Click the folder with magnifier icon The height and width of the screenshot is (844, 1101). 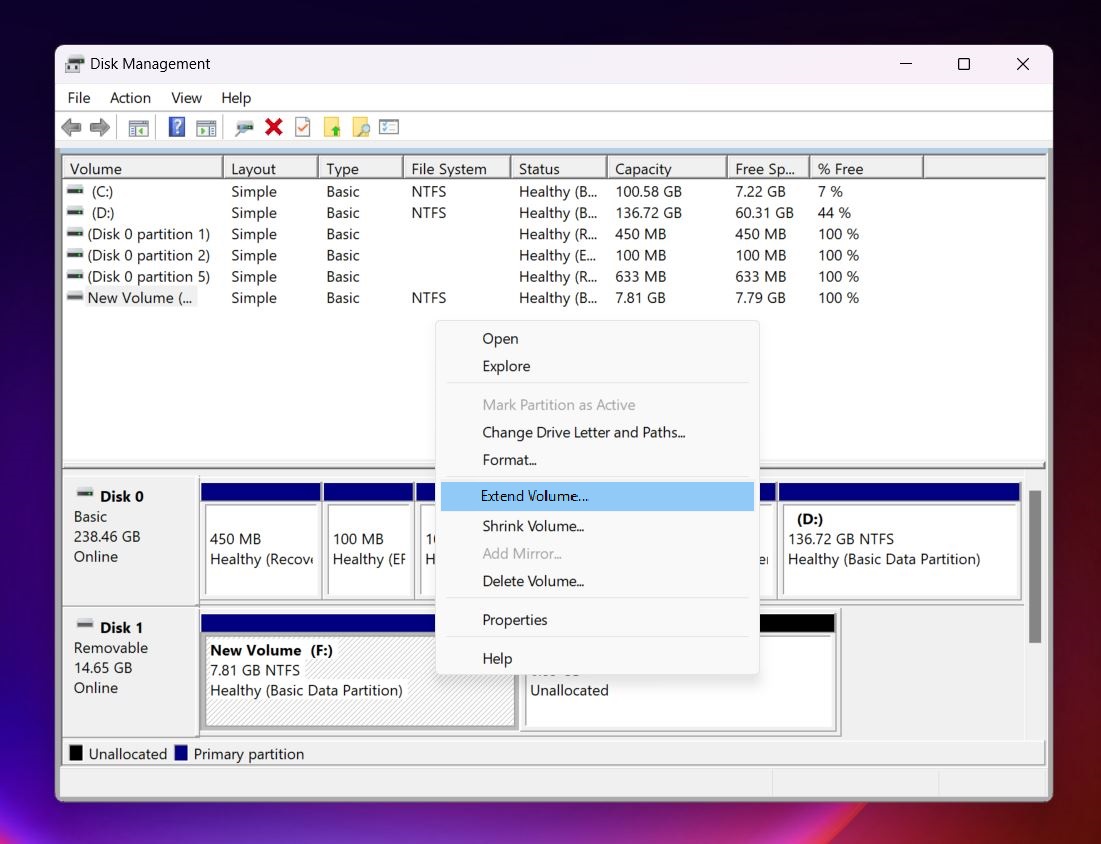[361, 128]
